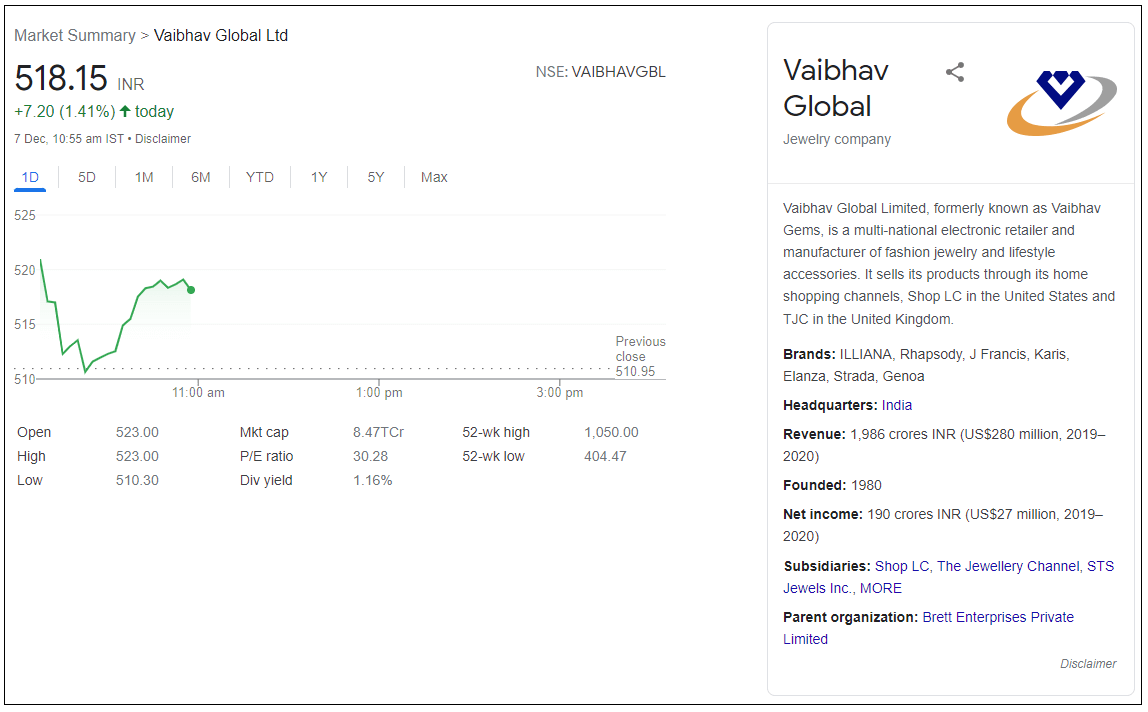Select the 1D chart range tab
This screenshot has width=1148, height=712.
click(30, 177)
